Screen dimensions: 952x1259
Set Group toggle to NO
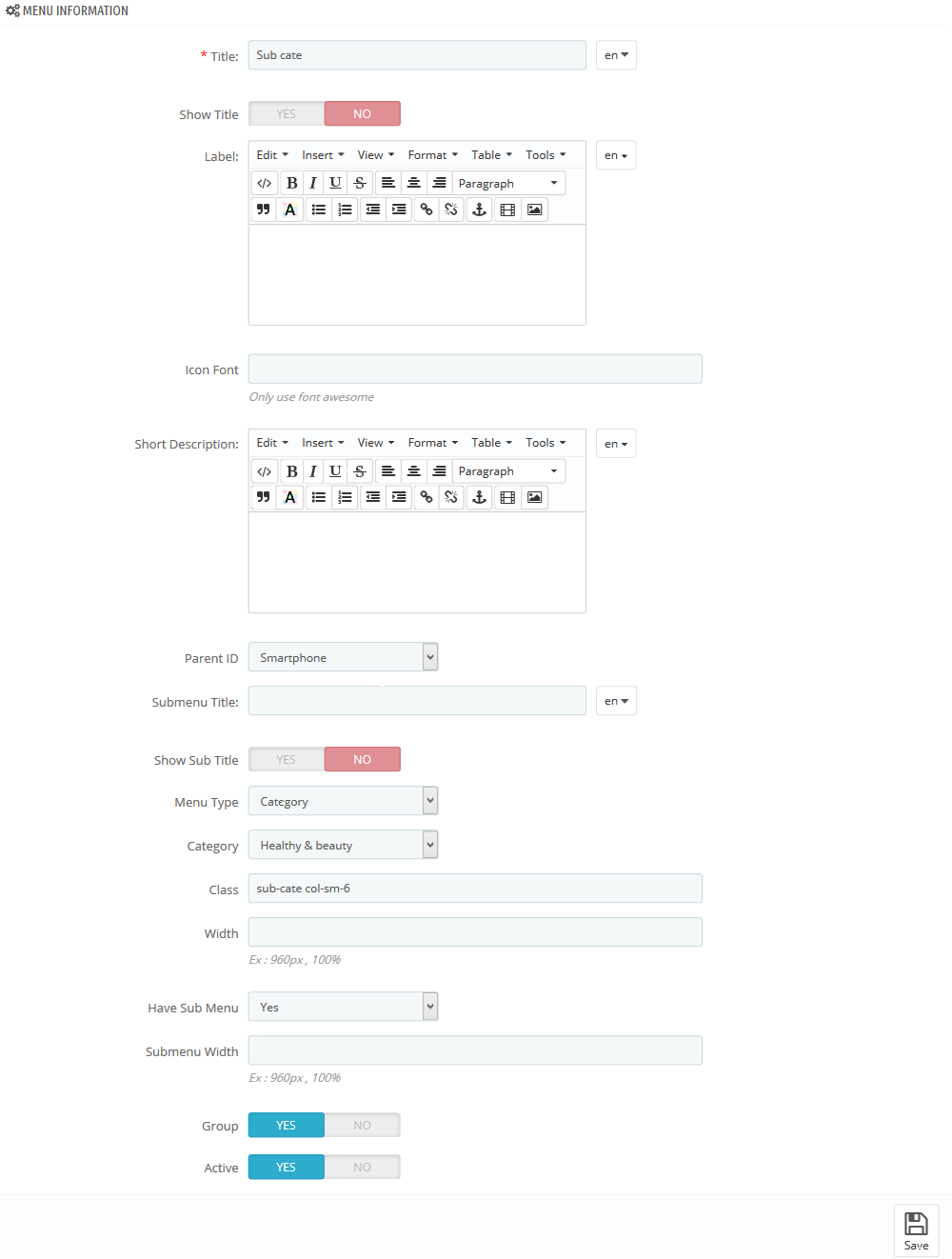(x=362, y=1125)
